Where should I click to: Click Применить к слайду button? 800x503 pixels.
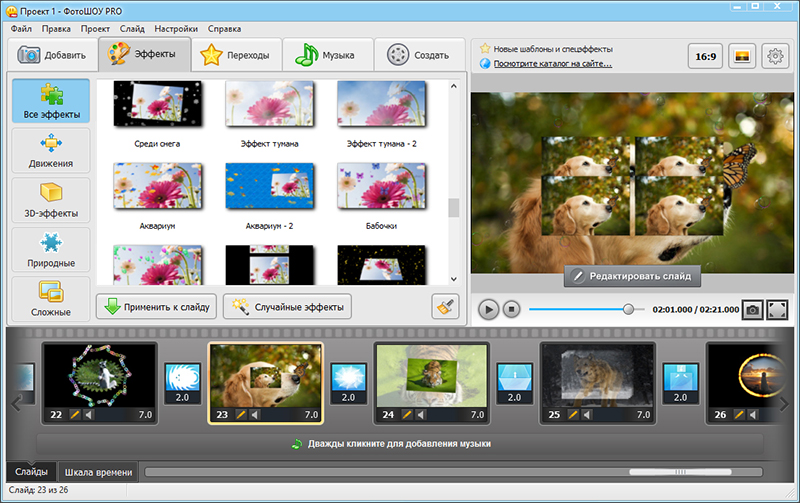(157, 307)
